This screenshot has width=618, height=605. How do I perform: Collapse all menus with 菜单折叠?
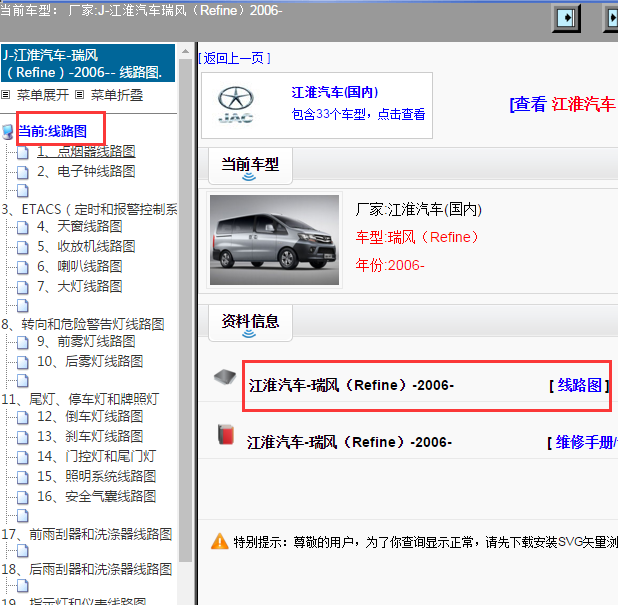coord(117,95)
